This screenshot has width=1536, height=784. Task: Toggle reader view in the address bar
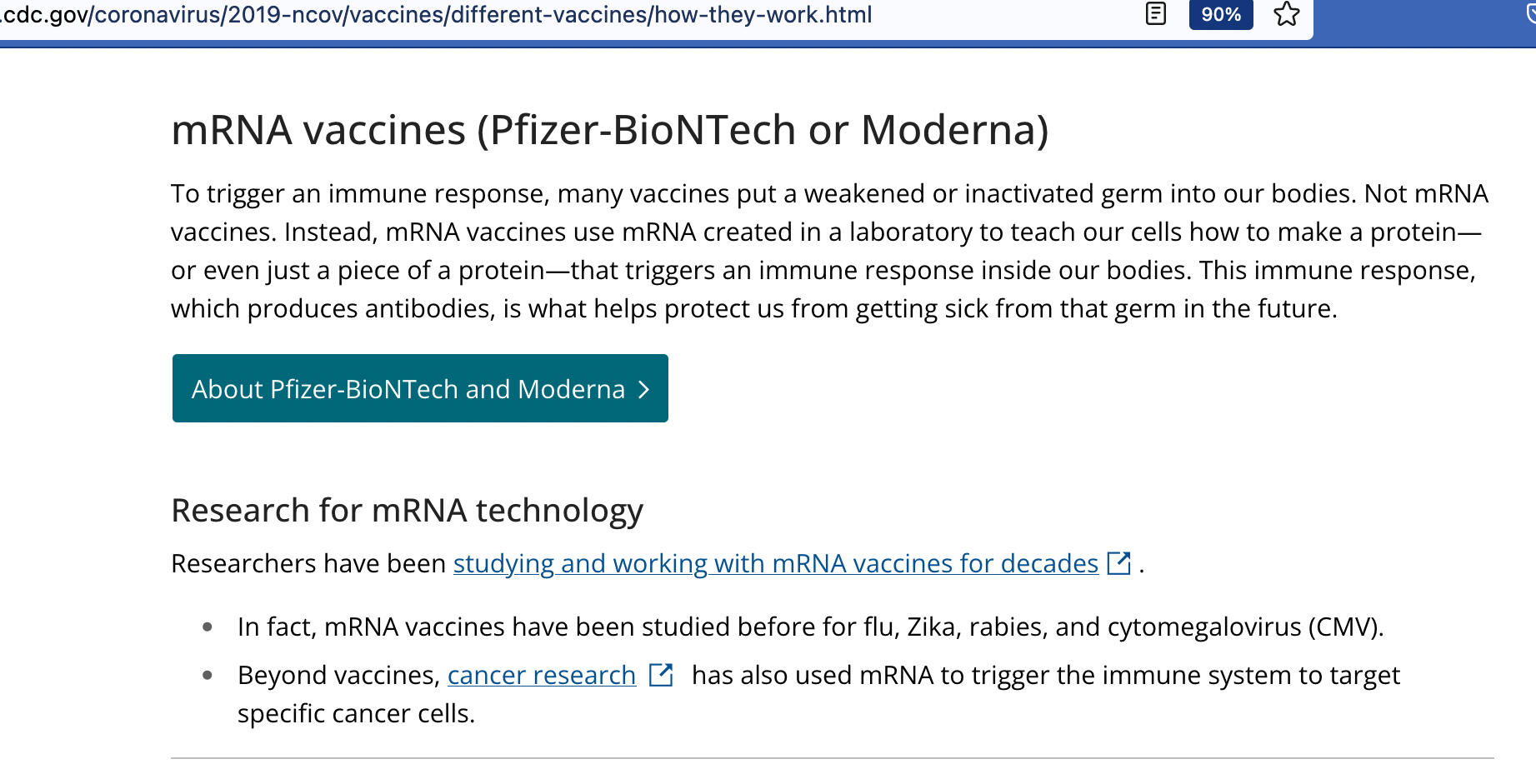coord(1156,14)
